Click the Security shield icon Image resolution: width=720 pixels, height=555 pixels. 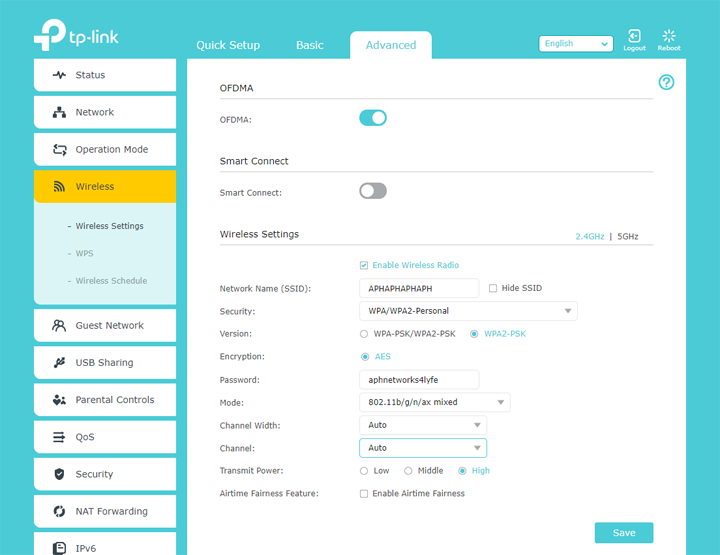click(x=59, y=474)
